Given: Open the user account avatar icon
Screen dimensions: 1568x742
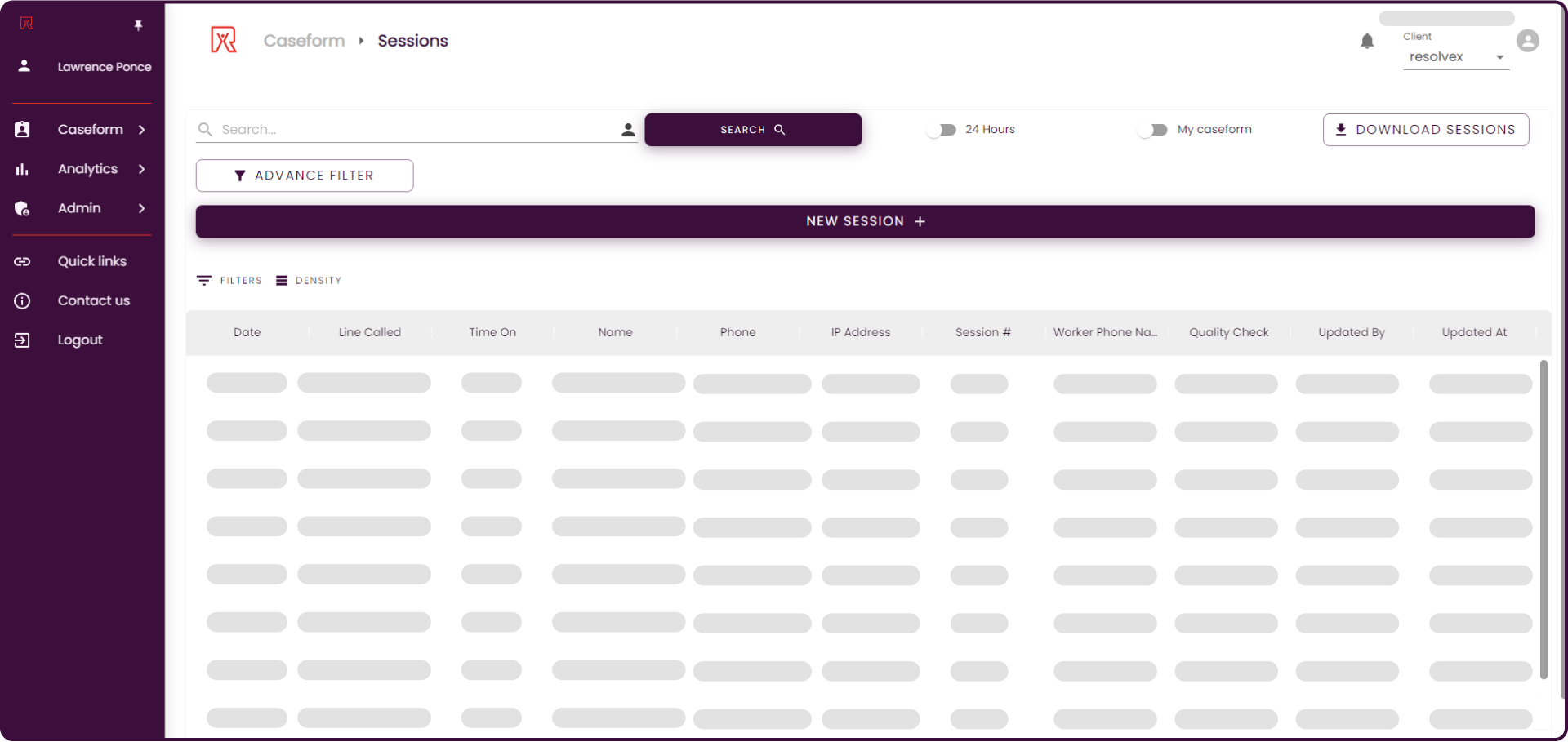Looking at the screenshot, I should click(1527, 41).
